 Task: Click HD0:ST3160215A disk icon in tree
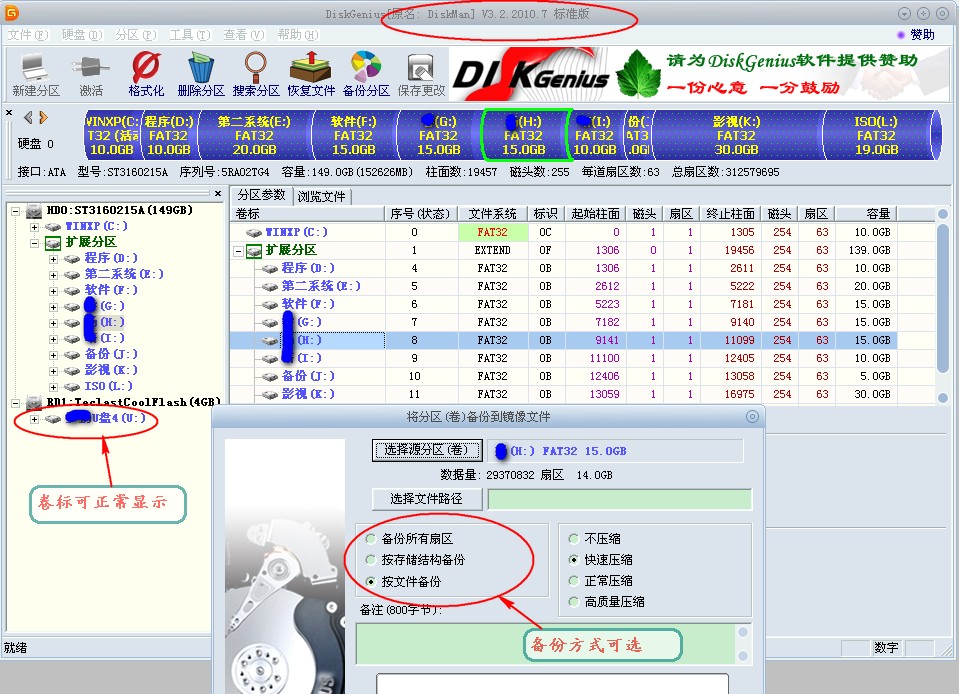34,211
